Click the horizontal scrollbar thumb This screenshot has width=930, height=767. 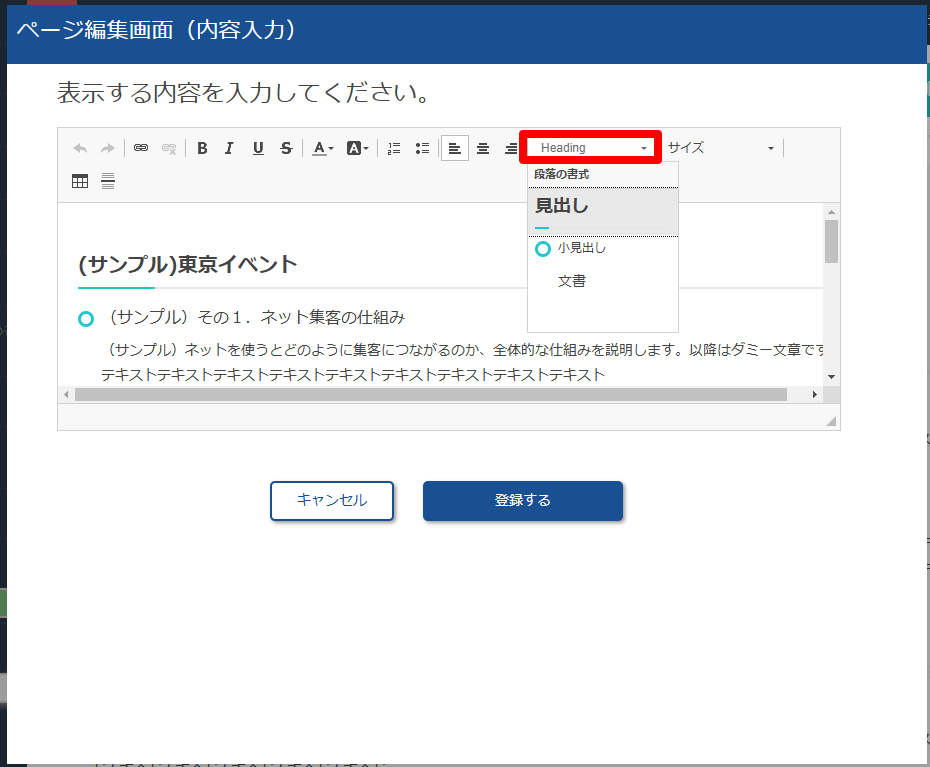click(x=431, y=394)
